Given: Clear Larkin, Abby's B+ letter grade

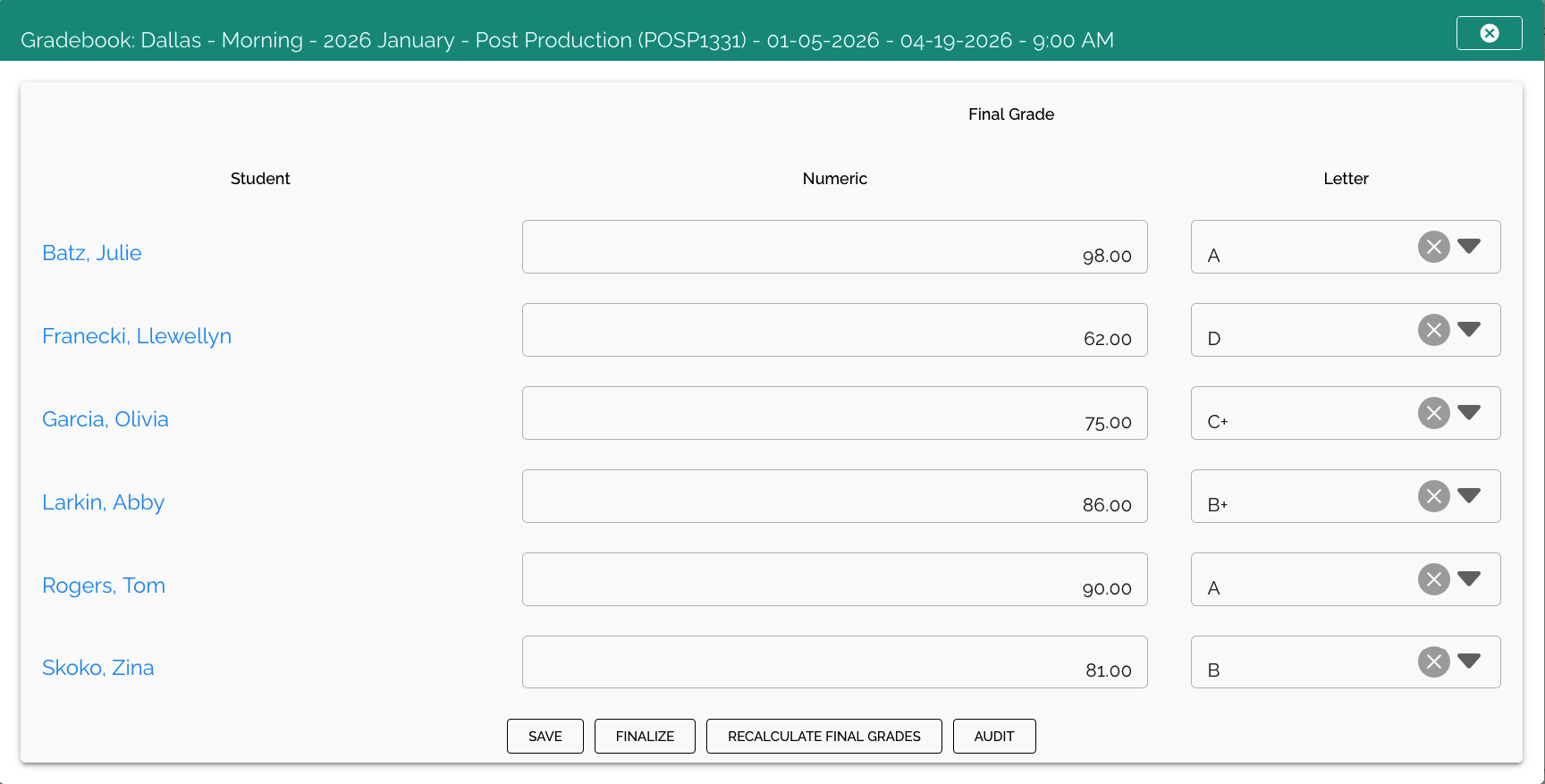Looking at the screenshot, I should pyautogui.click(x=1433, y=496).
